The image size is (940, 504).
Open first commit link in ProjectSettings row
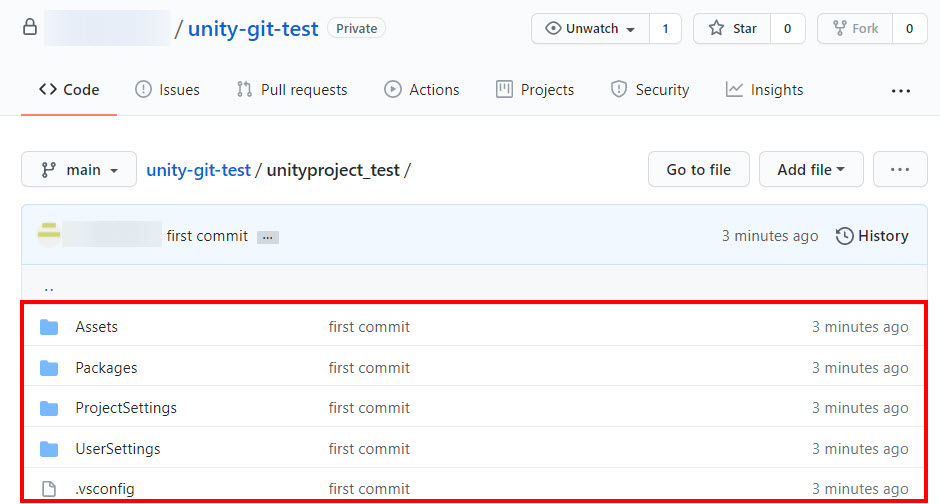click(369, 408)
